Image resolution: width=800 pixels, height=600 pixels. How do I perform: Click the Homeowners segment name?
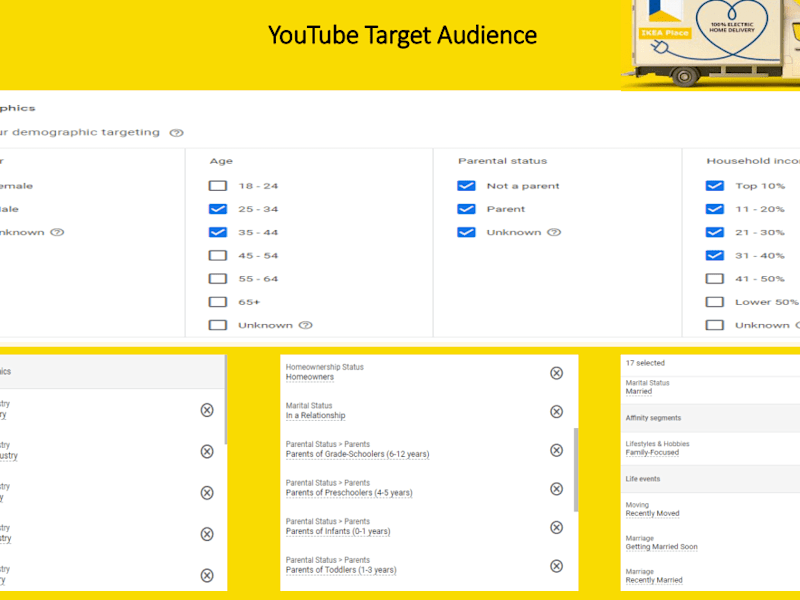[x=310, y=377]
